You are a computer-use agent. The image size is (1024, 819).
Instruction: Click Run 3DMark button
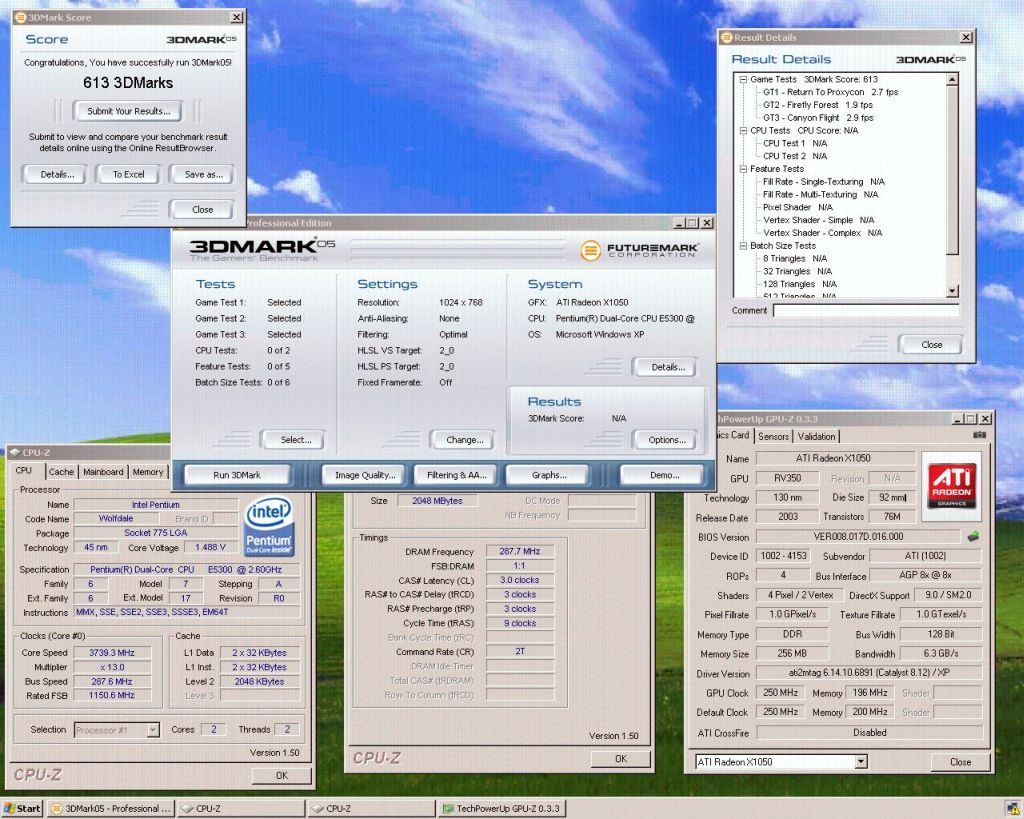[x=236, y=475]
